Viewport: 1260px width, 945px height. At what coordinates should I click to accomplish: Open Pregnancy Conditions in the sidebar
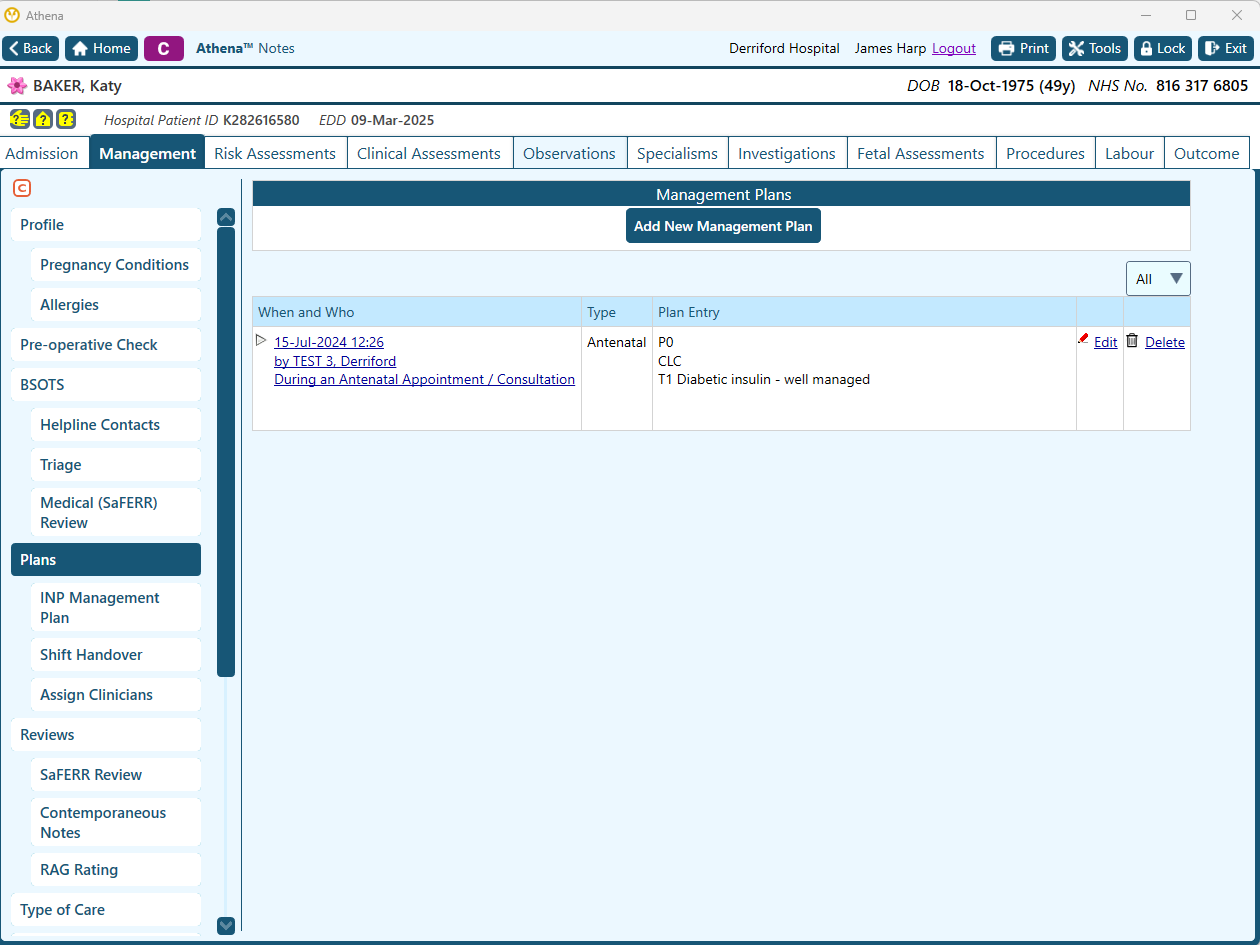point(116,265)
